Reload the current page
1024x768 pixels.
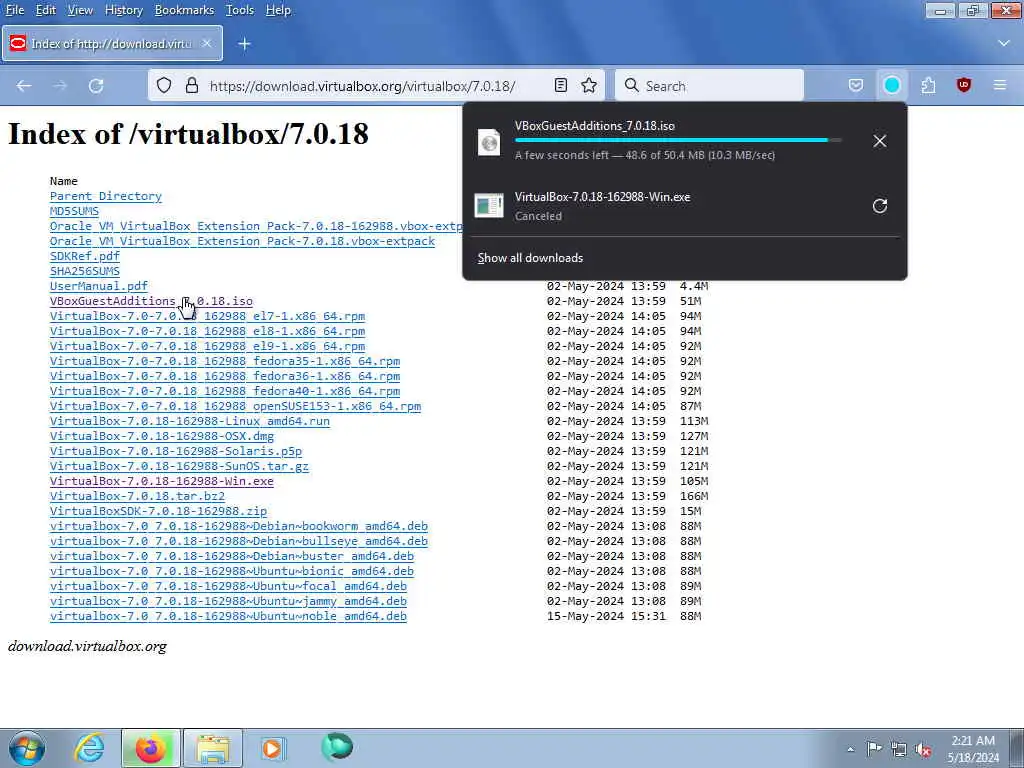pyautogui.click(x=96, y=86)
